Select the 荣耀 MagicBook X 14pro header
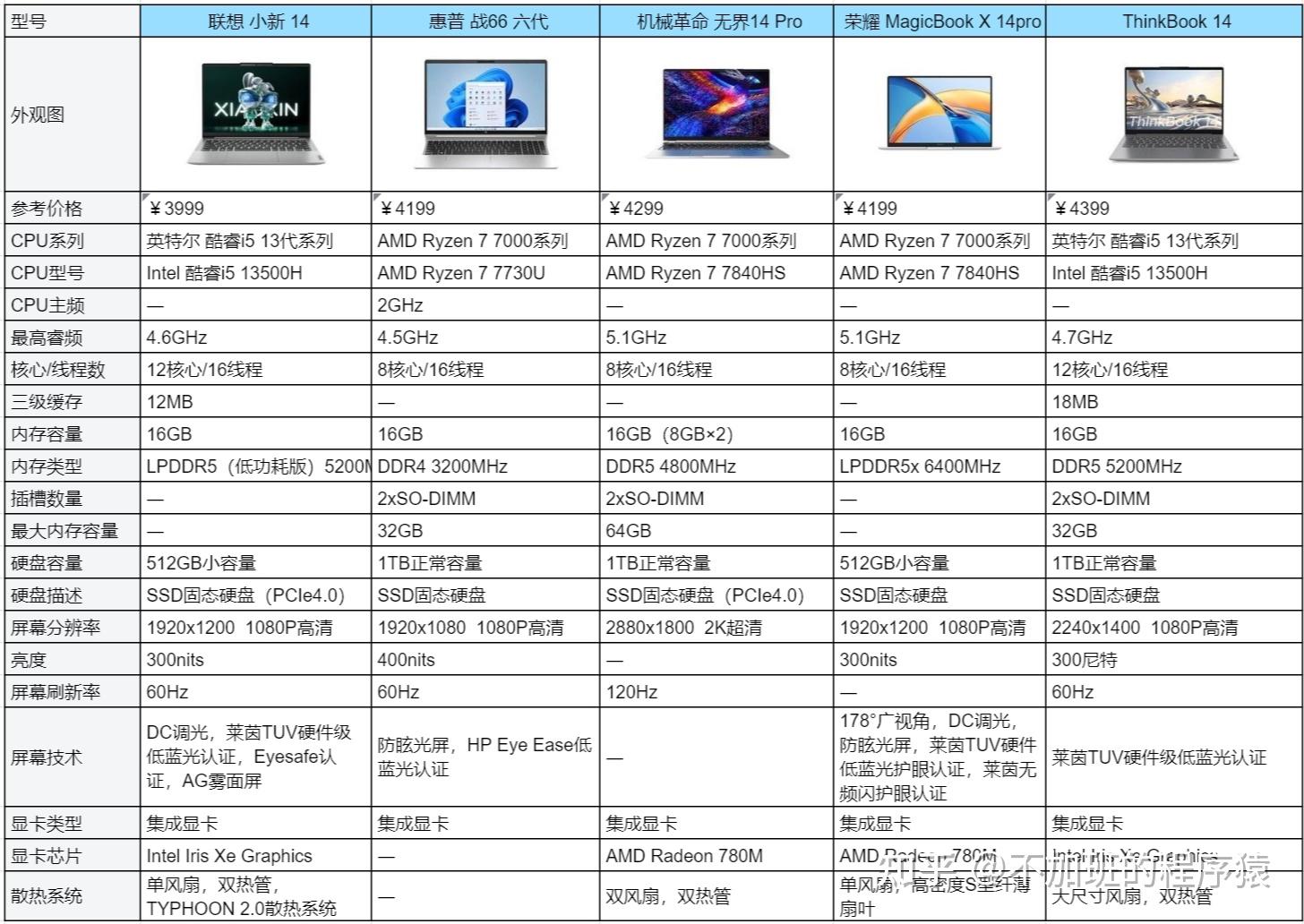Screen dimensions: 1304x924 pos(940,21)
